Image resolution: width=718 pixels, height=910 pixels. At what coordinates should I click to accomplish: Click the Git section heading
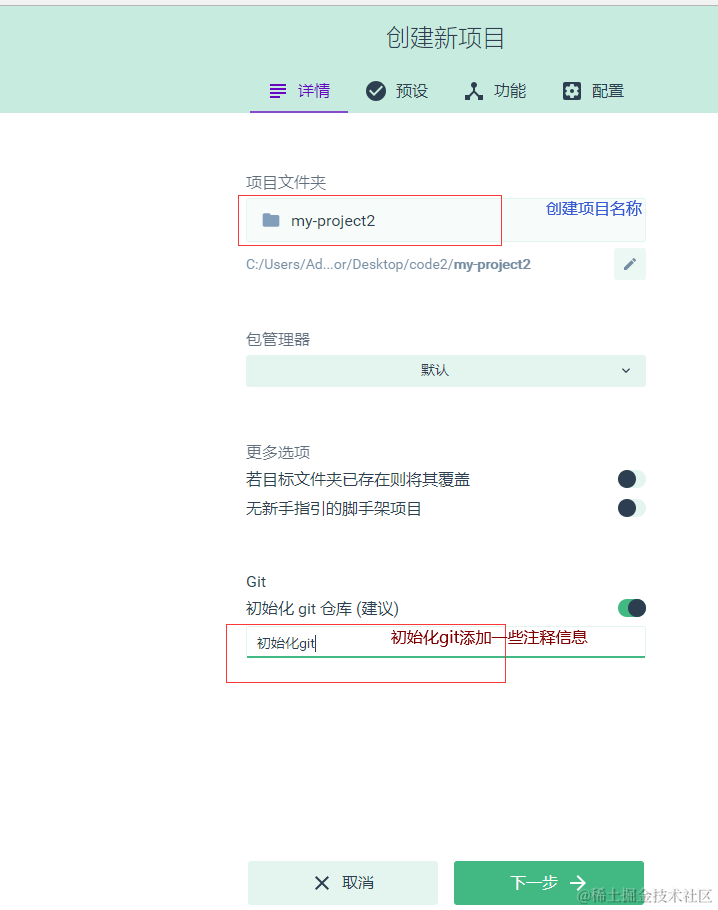pos(256,582)
